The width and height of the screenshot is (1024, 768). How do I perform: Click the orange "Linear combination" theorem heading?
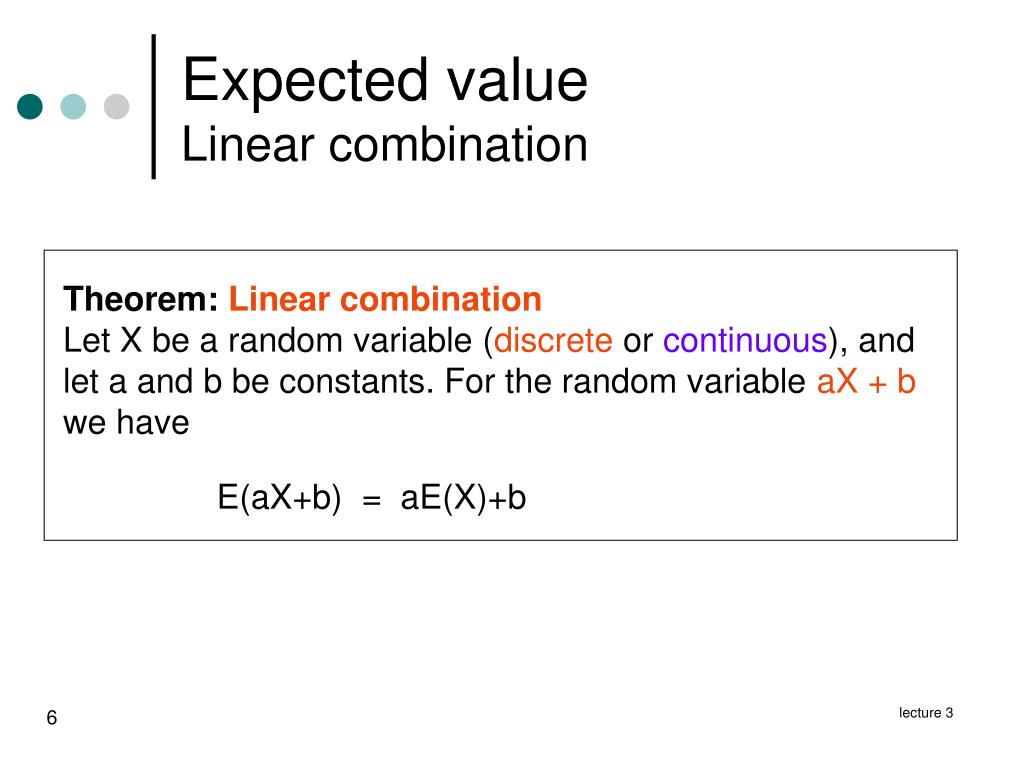[x=385, y=299]
